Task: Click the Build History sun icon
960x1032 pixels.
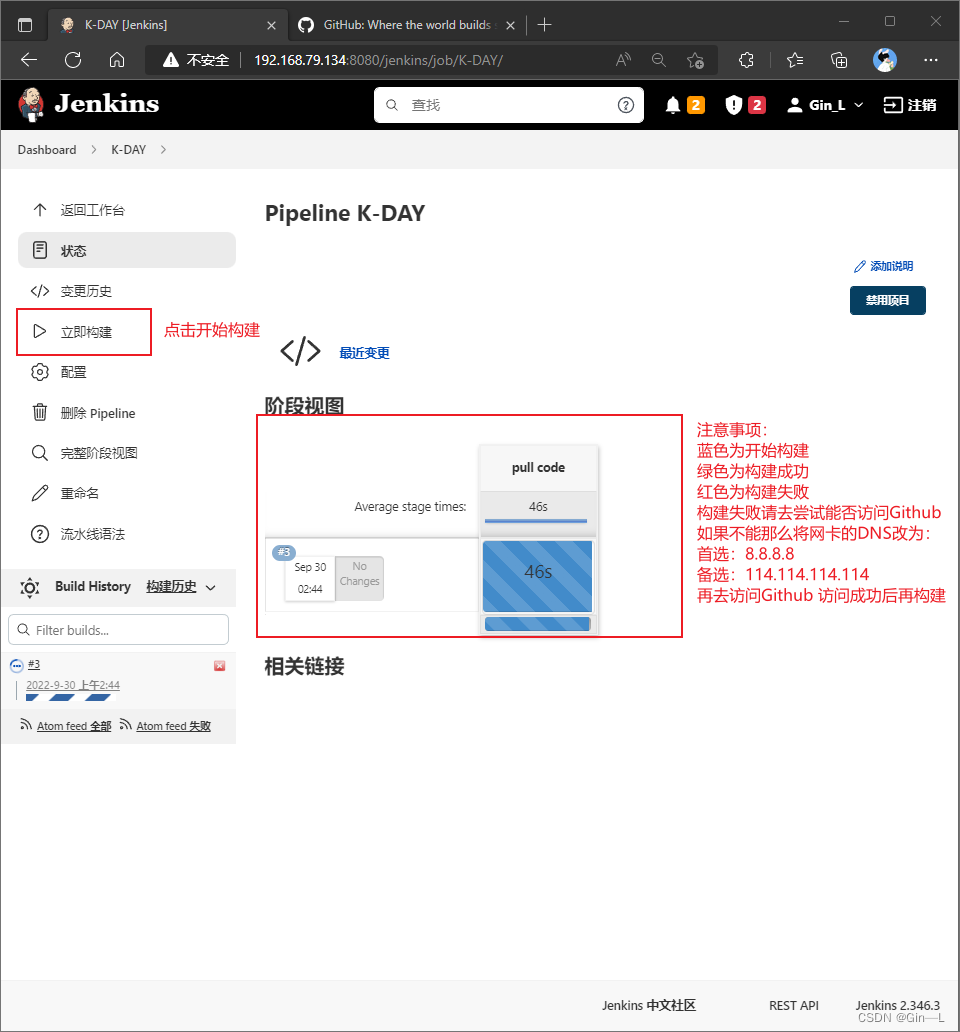Action: [30, 587]
